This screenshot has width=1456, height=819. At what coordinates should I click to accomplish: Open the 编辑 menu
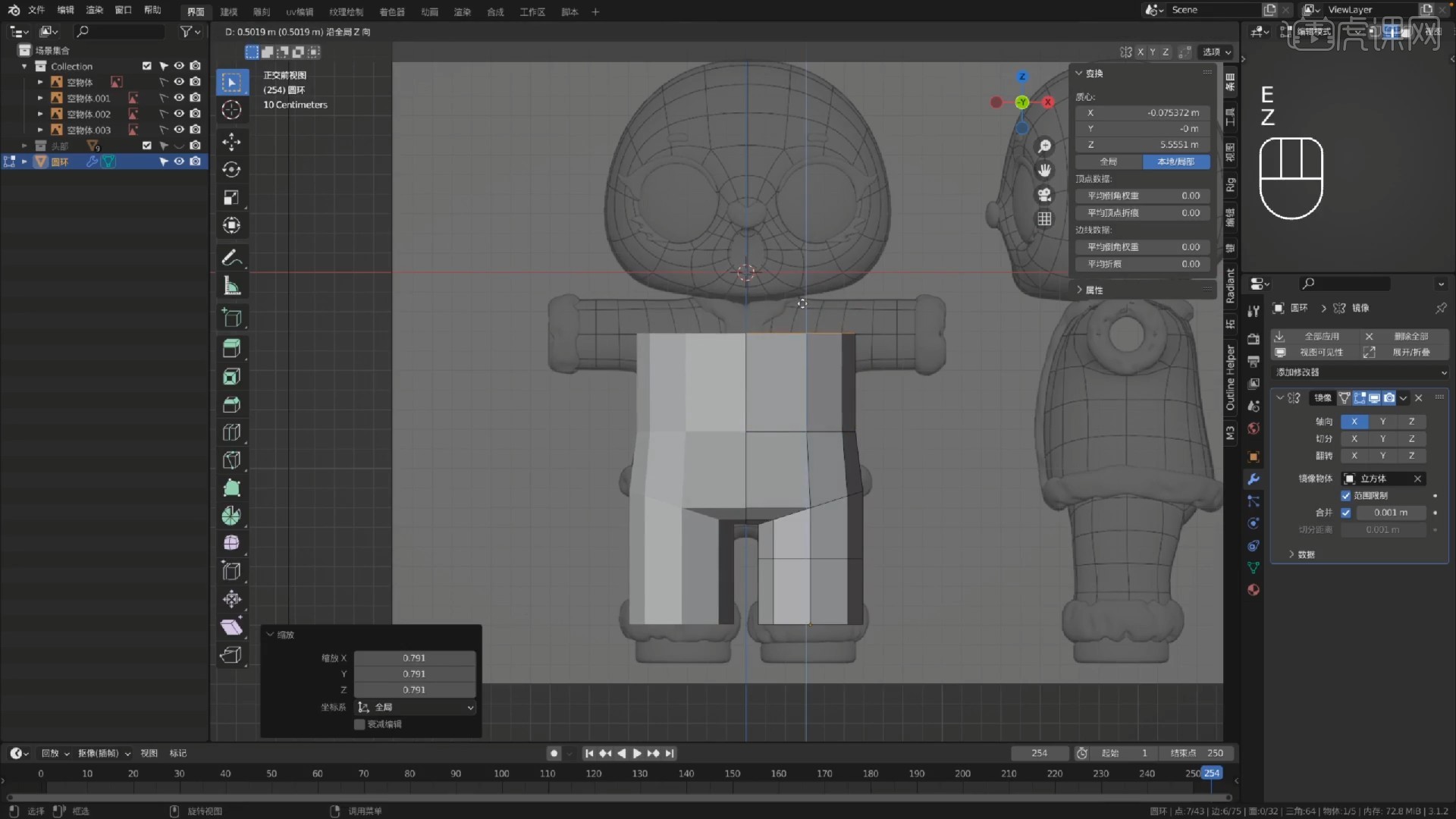coord(66,11)
